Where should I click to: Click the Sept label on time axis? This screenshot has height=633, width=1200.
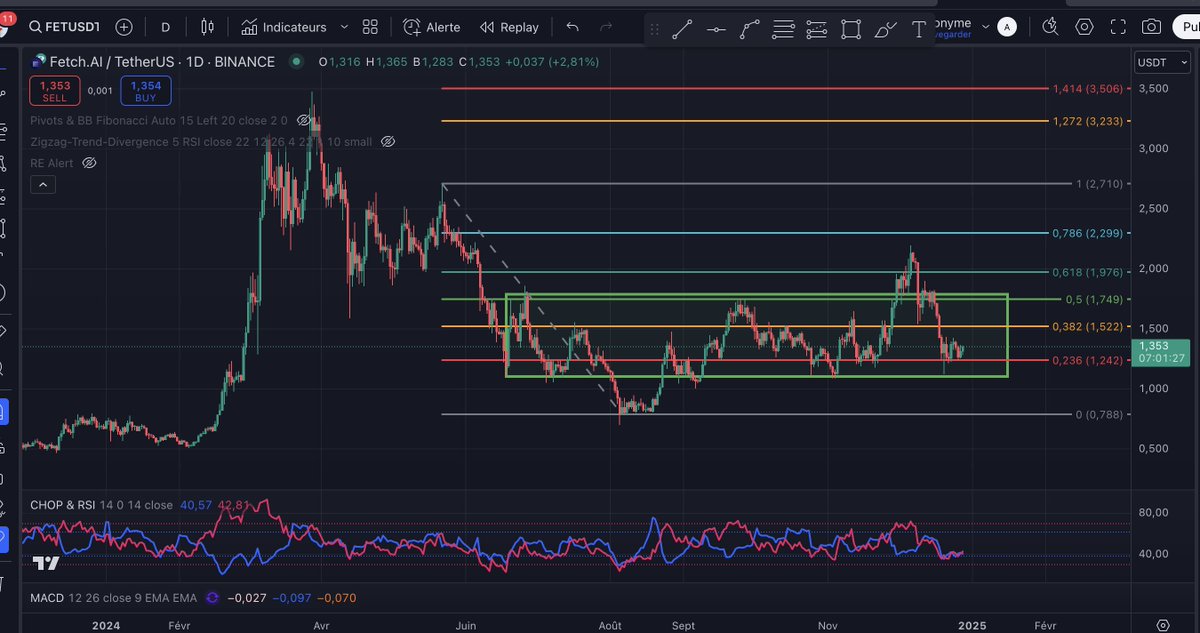[x=683, y=625]
